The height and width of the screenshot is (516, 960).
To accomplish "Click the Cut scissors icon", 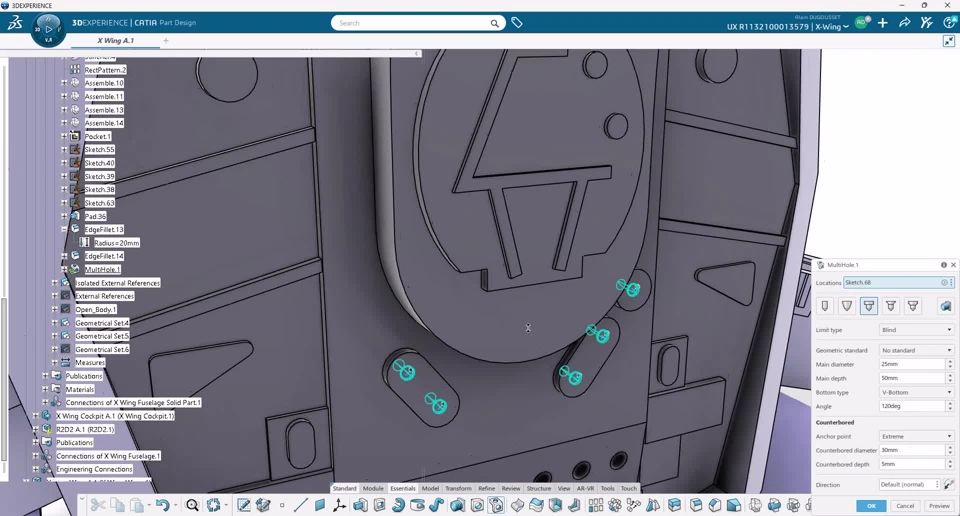I will coord(97,505).
